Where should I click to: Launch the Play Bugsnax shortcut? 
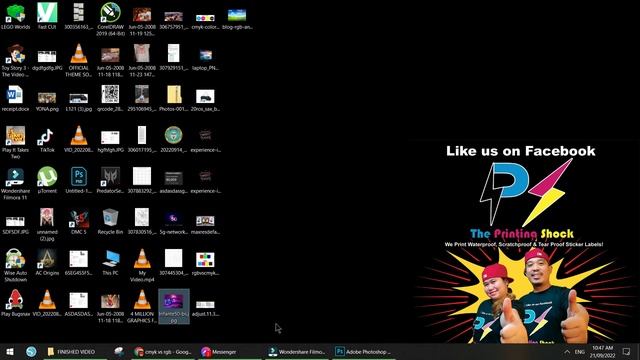pyautogui.click(x=16, y=303)
